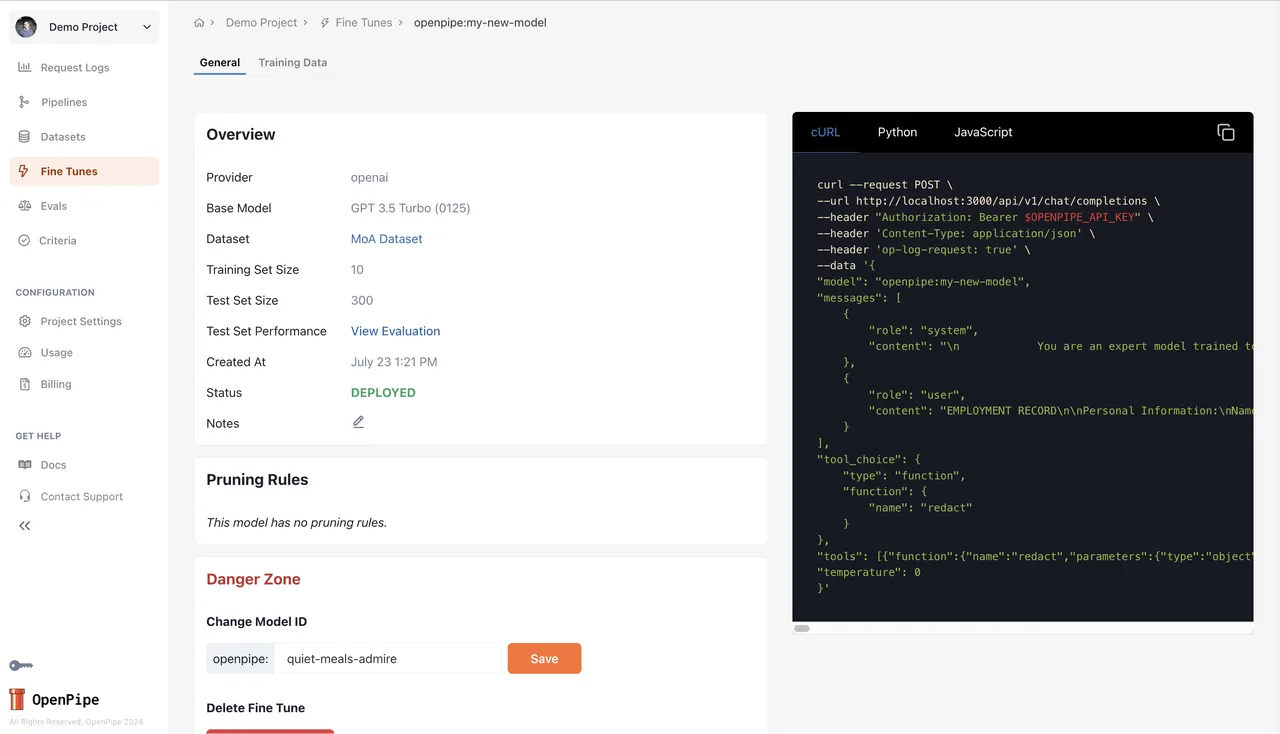
Task: Open Project Settings
Action: coord(84,321)
